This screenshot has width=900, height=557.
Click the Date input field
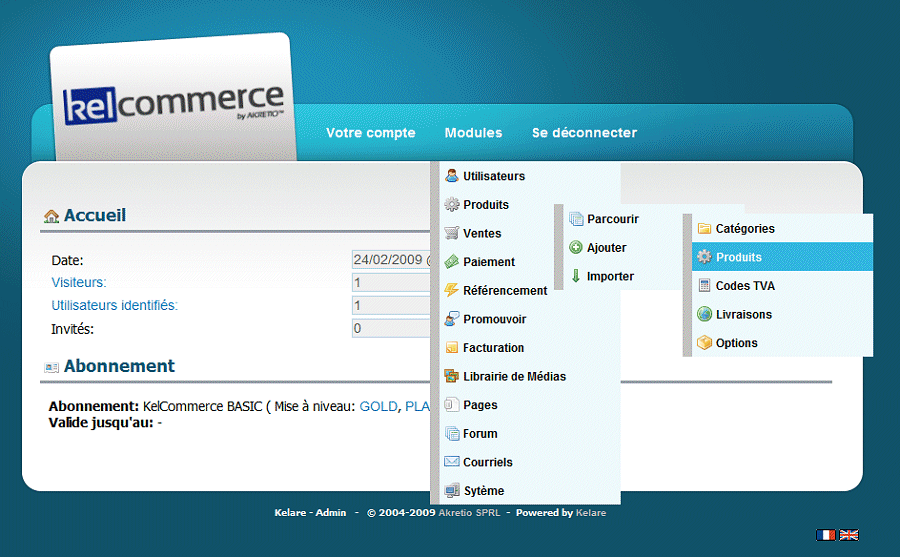point(392,260)
